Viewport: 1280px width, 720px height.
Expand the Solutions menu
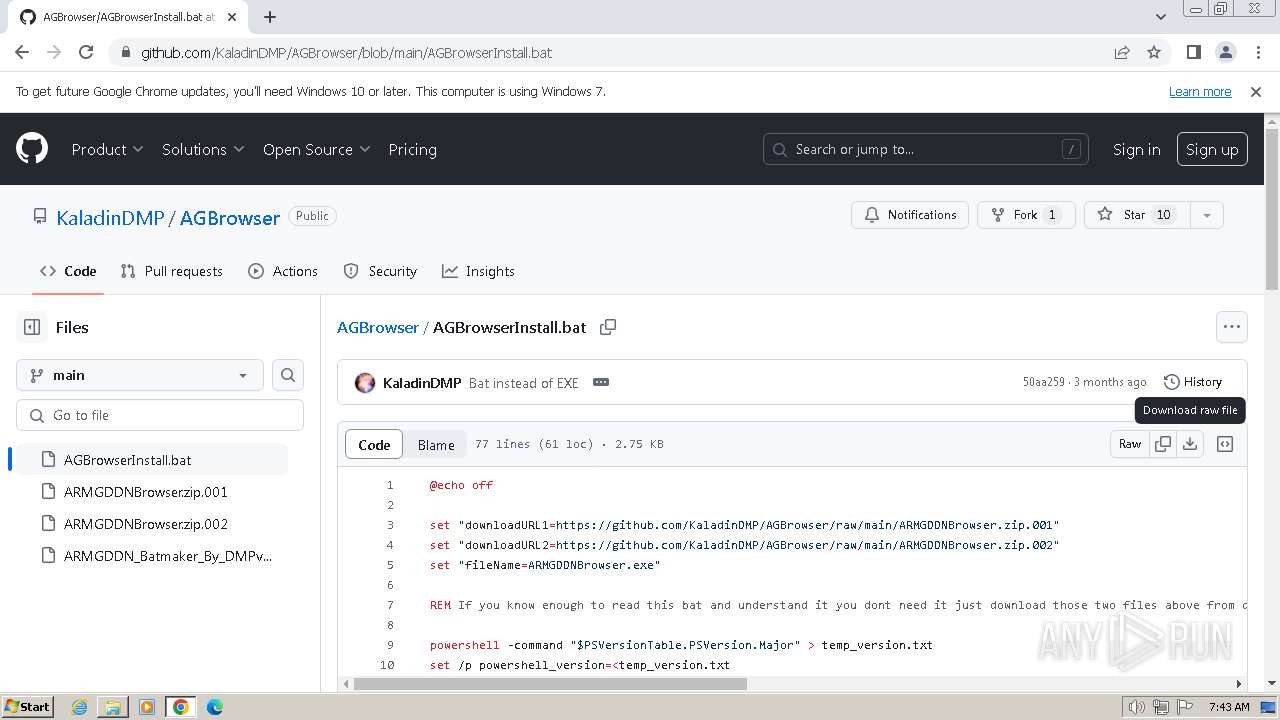click(203, 149)
